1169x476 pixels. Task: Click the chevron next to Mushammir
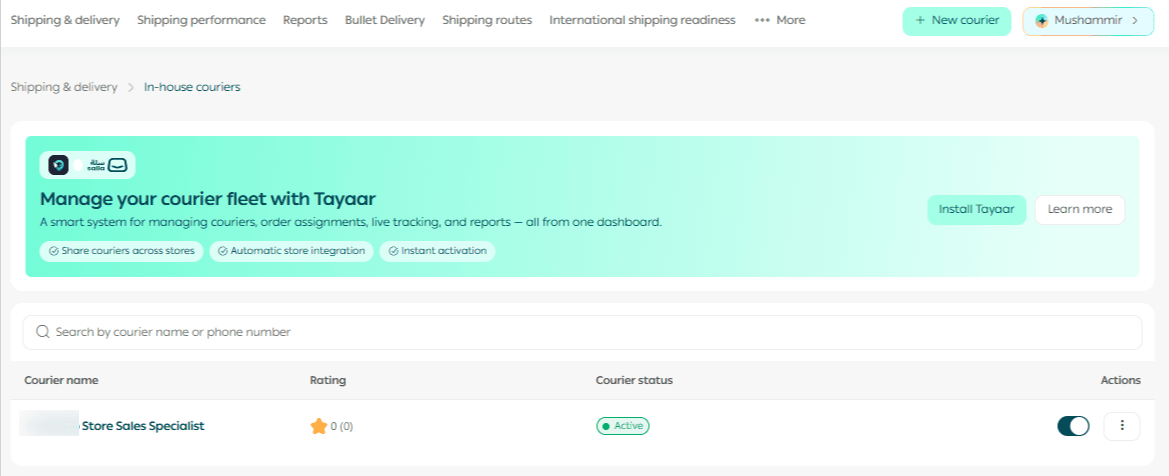click(x=1135, y=21)
